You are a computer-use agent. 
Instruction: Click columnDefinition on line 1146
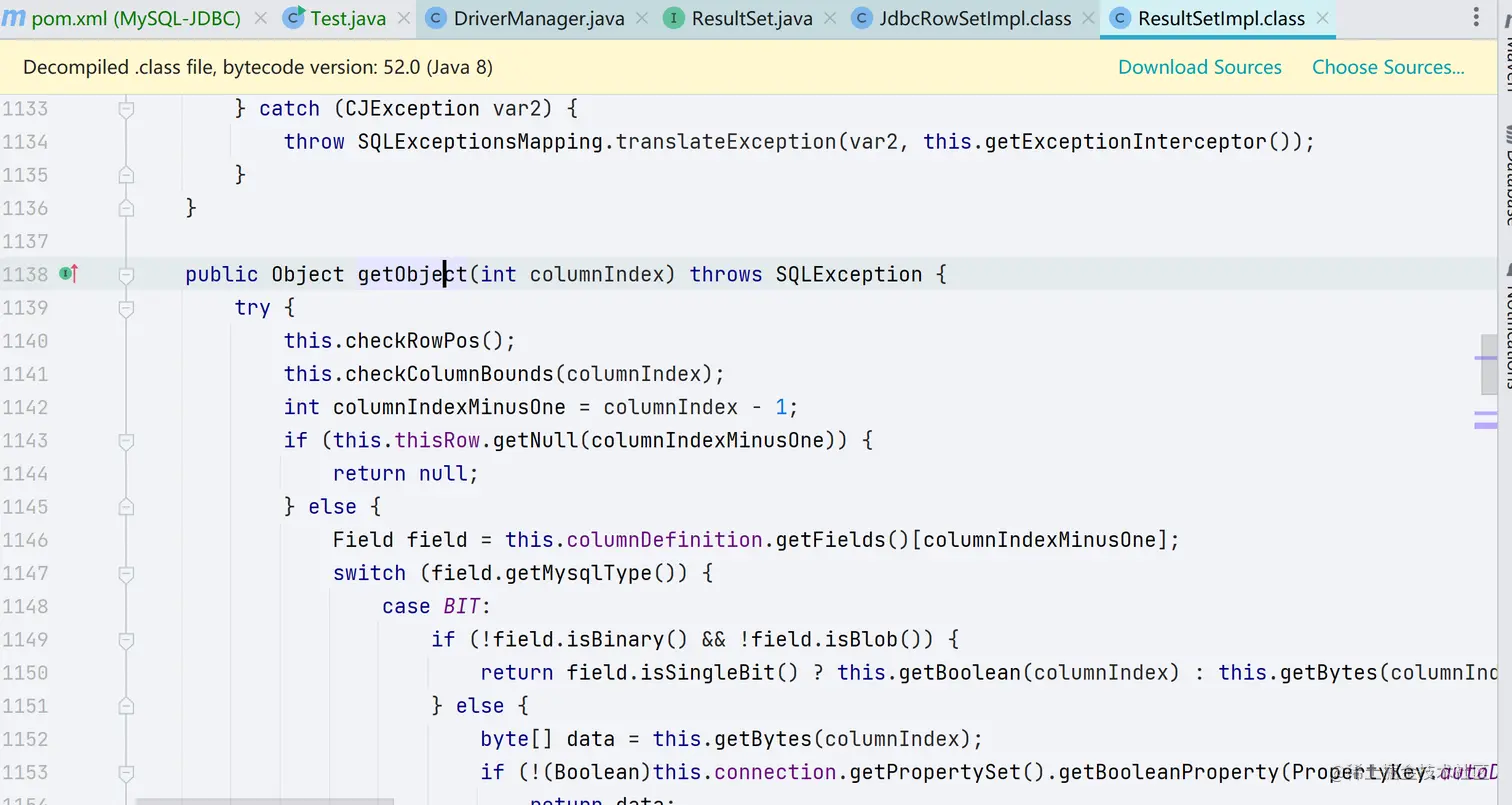665,539
